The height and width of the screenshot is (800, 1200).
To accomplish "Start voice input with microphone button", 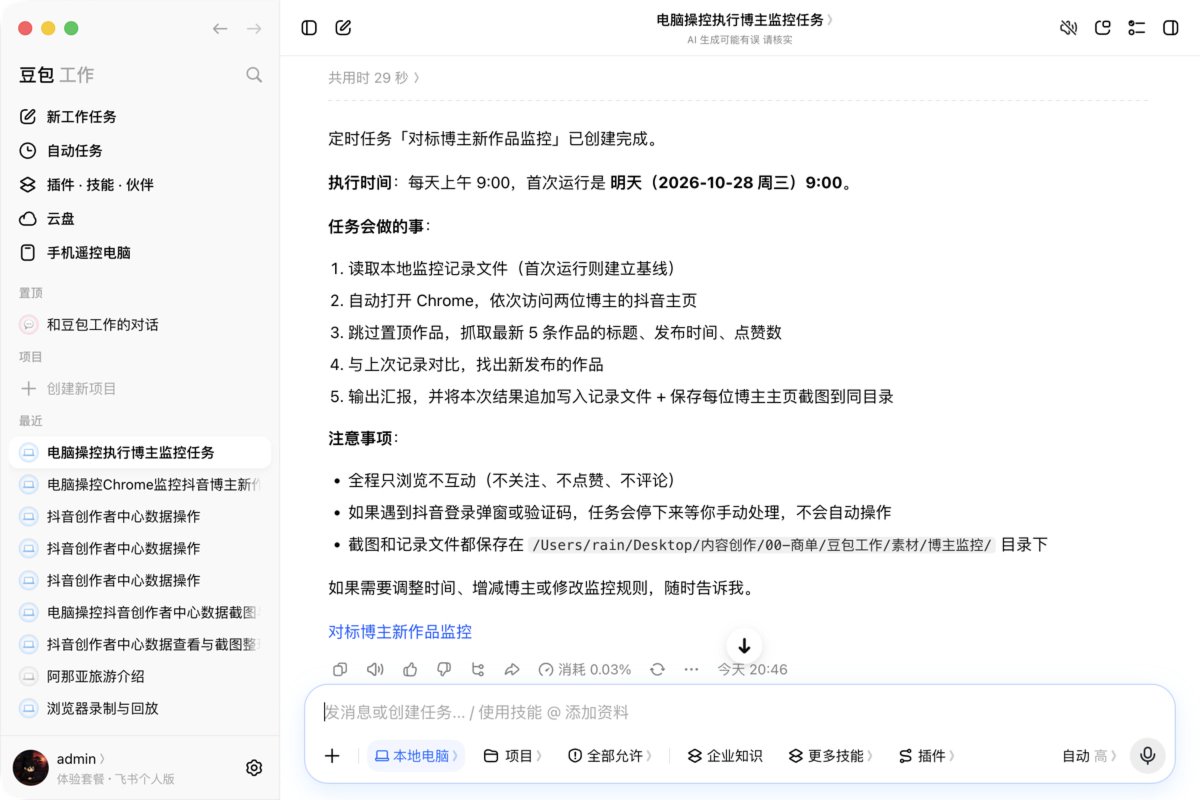I will (1147, 755).
